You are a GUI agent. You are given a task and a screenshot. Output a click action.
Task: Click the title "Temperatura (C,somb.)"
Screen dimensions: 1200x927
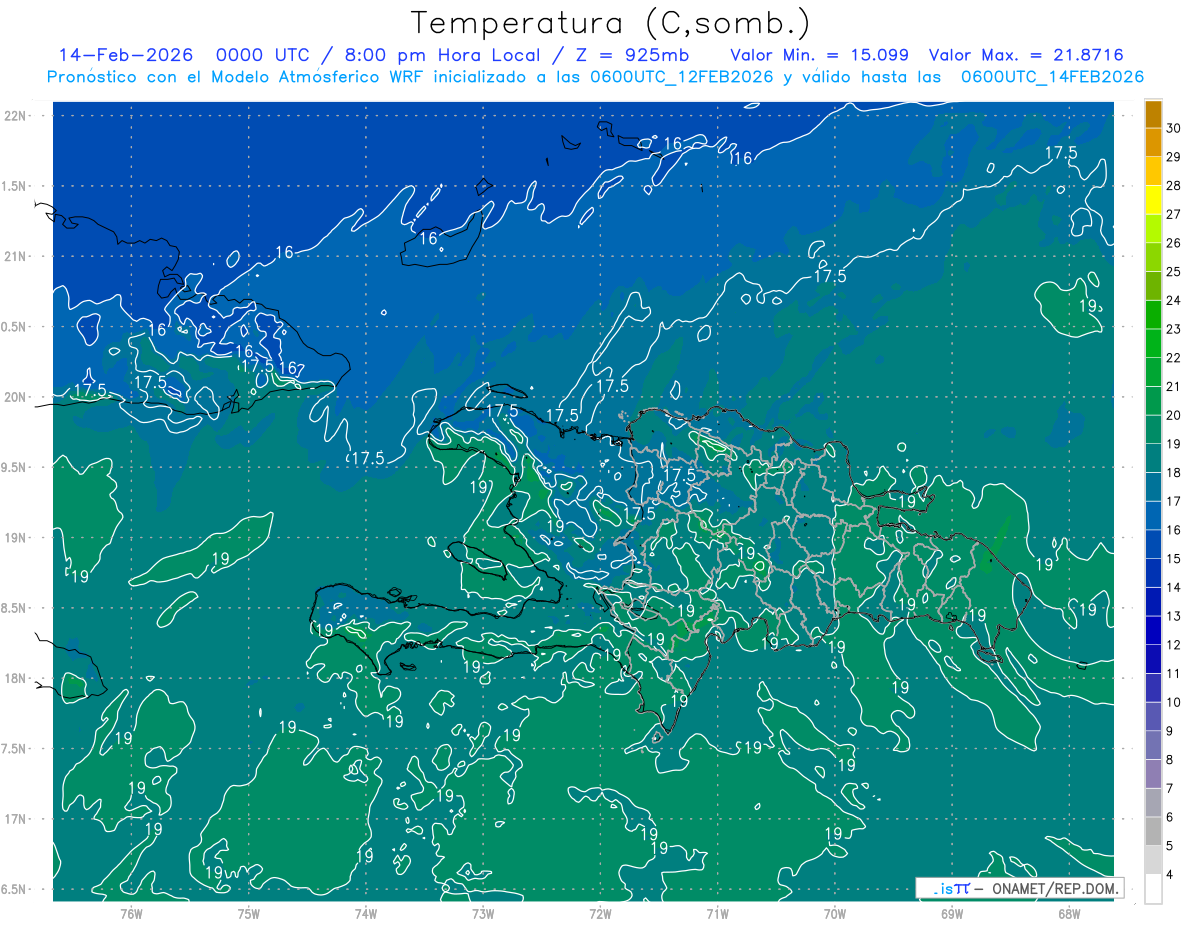point(611,23)
